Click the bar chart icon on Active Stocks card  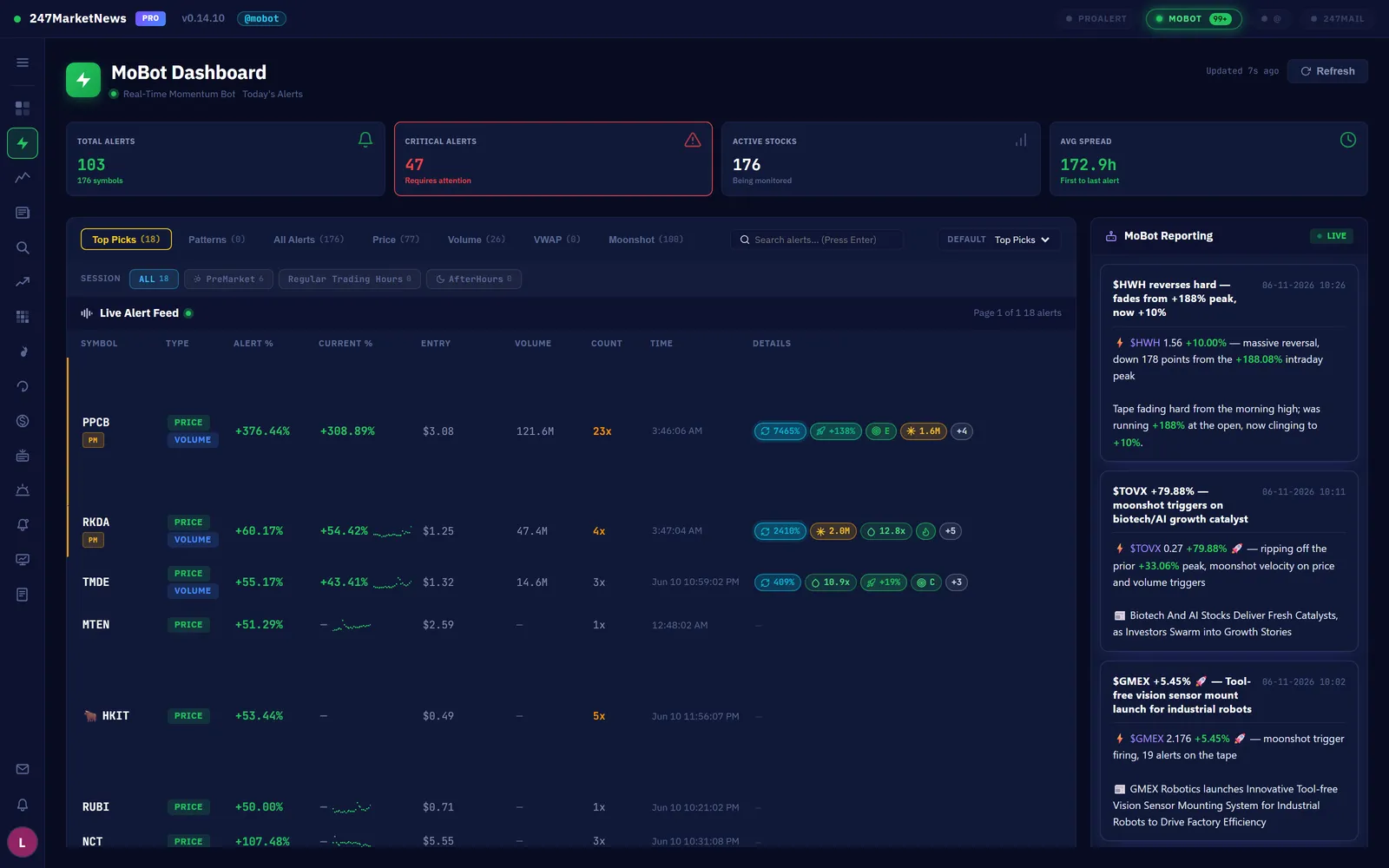coord(1021,140)
